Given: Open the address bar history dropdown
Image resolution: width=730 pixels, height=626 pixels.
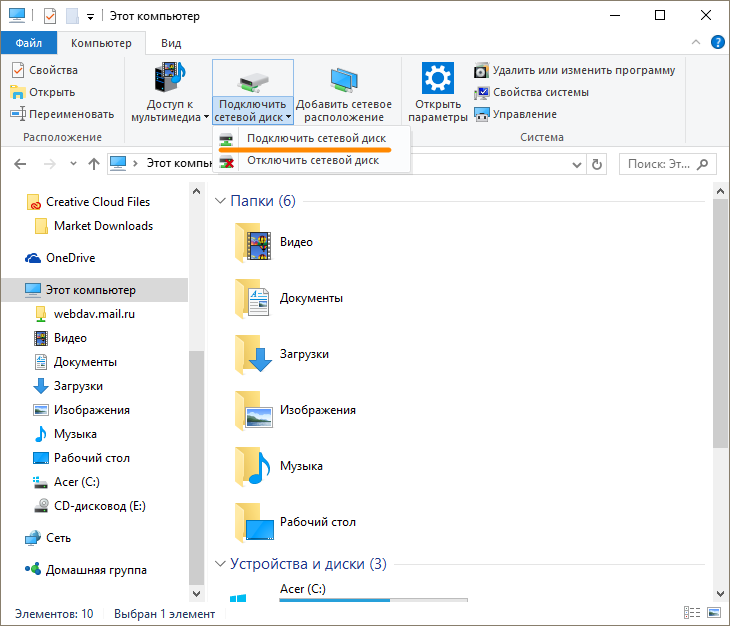Looking at the screenshot, I should click(x=577, y=163).
